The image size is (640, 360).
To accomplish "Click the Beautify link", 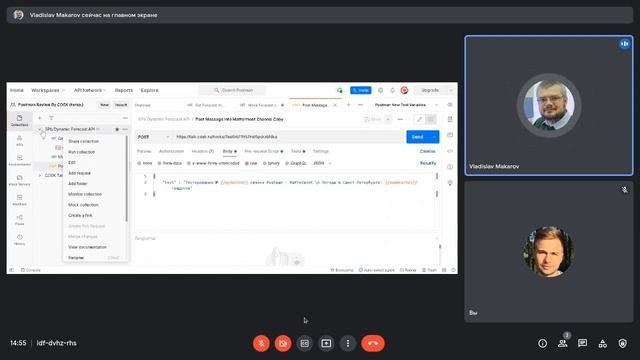I will tap(428, 163).
